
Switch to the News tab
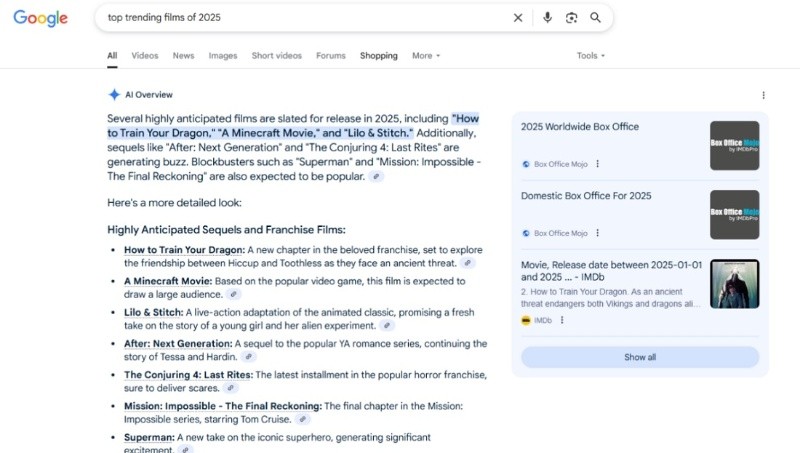point(183,56)
